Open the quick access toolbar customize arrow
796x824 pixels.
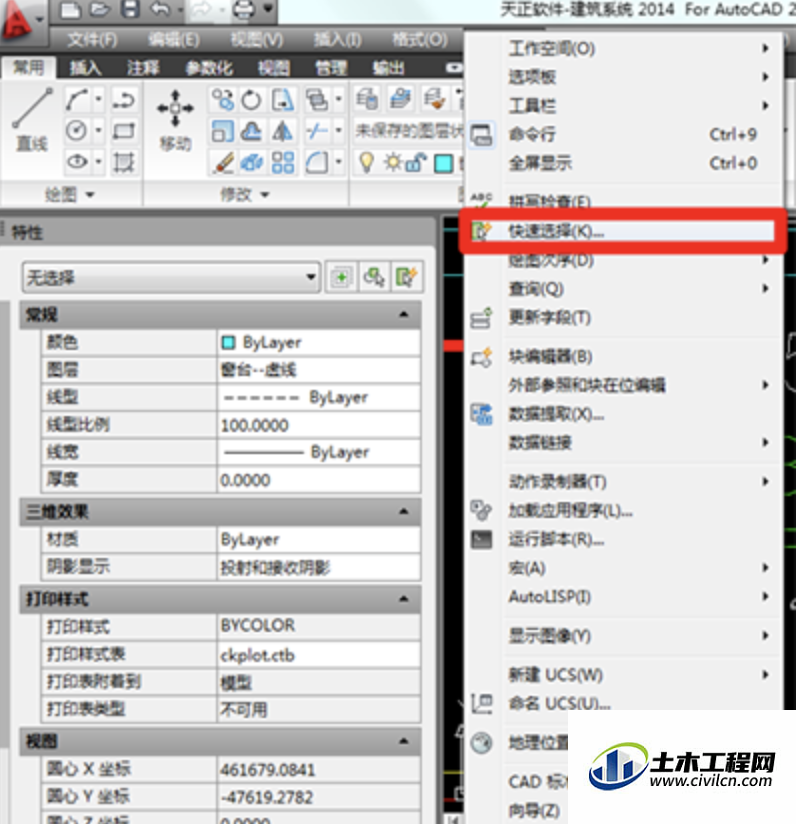[x=268, y=8]
